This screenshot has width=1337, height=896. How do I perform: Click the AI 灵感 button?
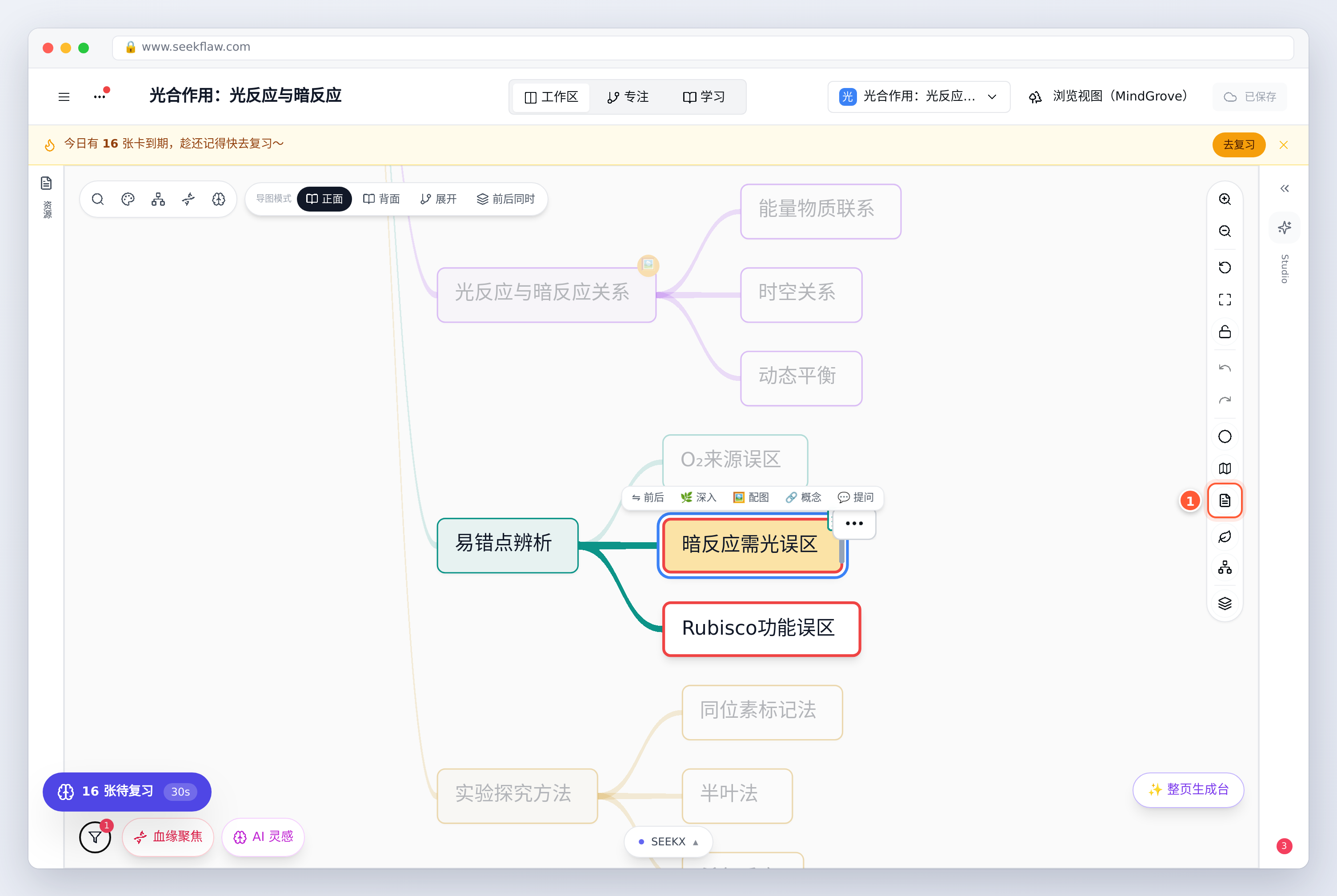pos(263,837)
